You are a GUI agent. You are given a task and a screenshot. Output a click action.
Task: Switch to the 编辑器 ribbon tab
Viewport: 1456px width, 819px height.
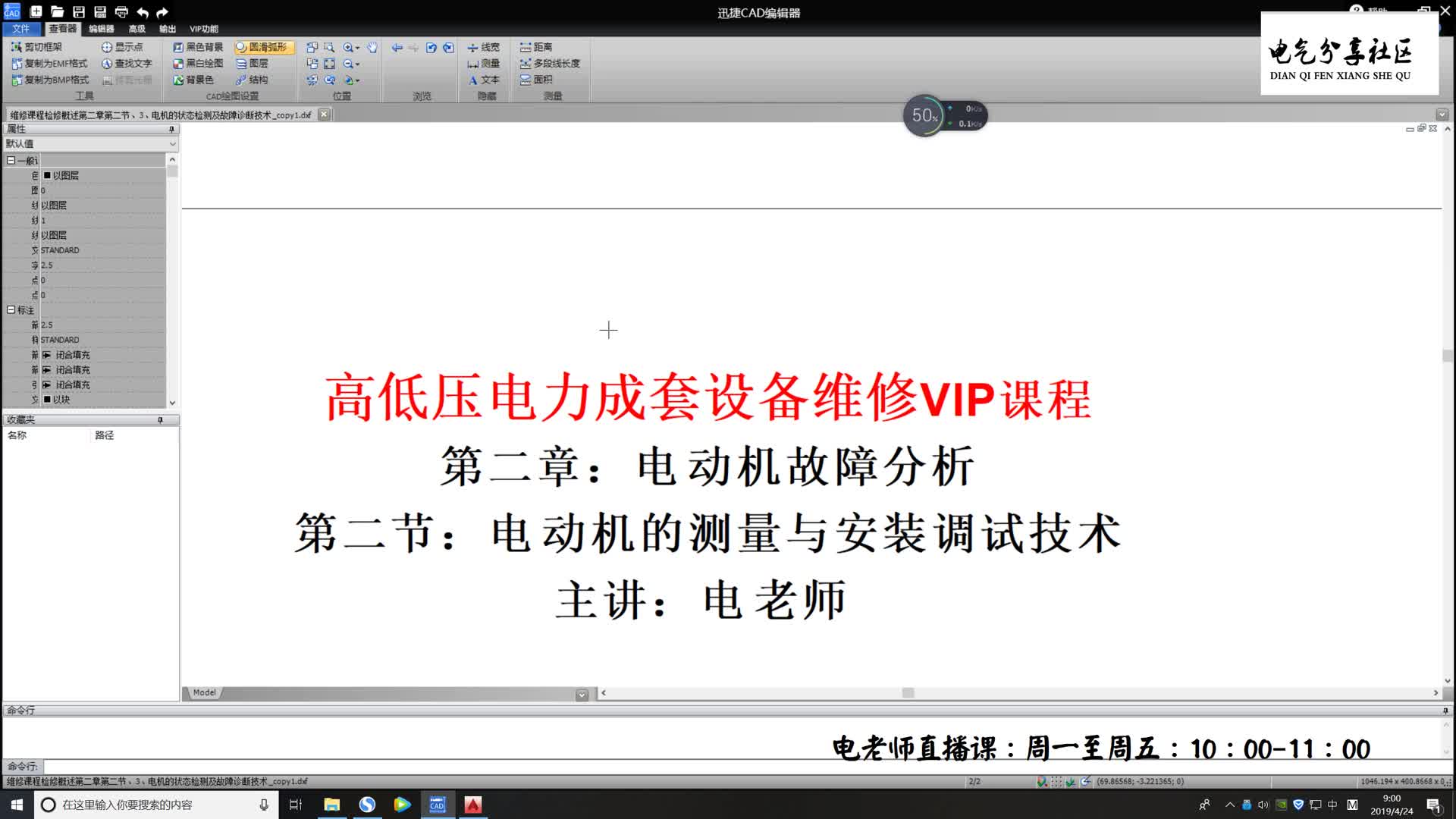(x=101, y=29)
